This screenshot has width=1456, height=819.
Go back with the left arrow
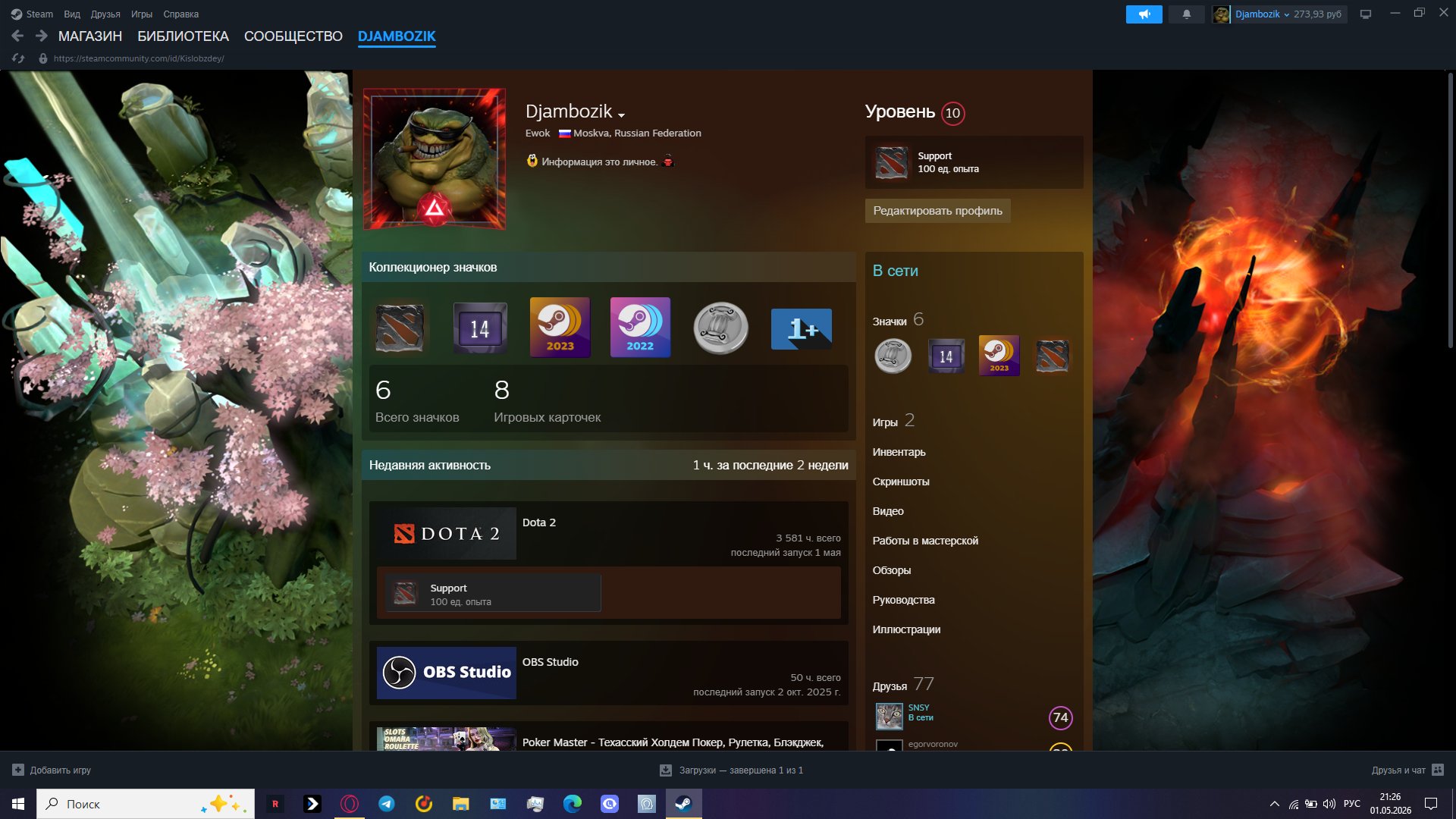17,36
